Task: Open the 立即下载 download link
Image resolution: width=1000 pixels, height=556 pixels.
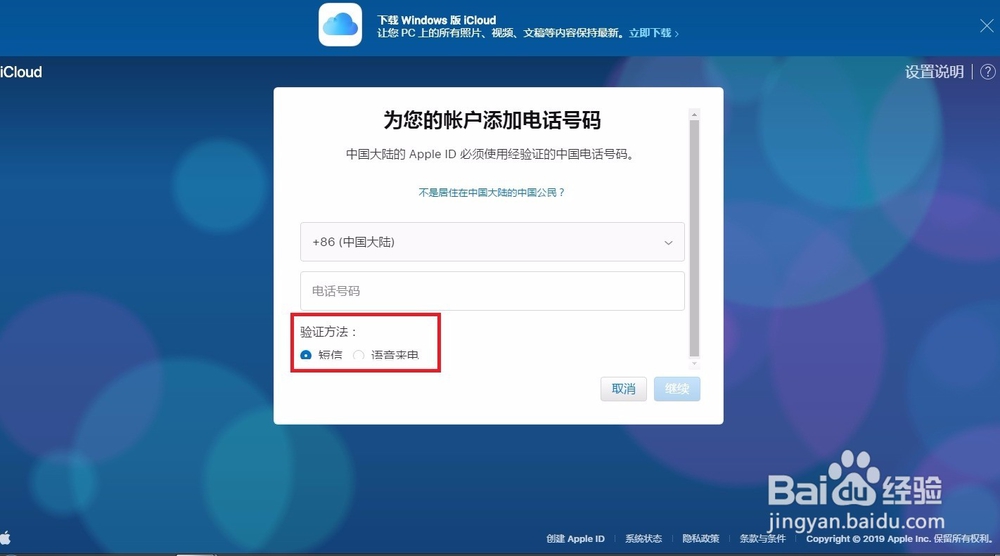Action: click(x=653, y=33)
